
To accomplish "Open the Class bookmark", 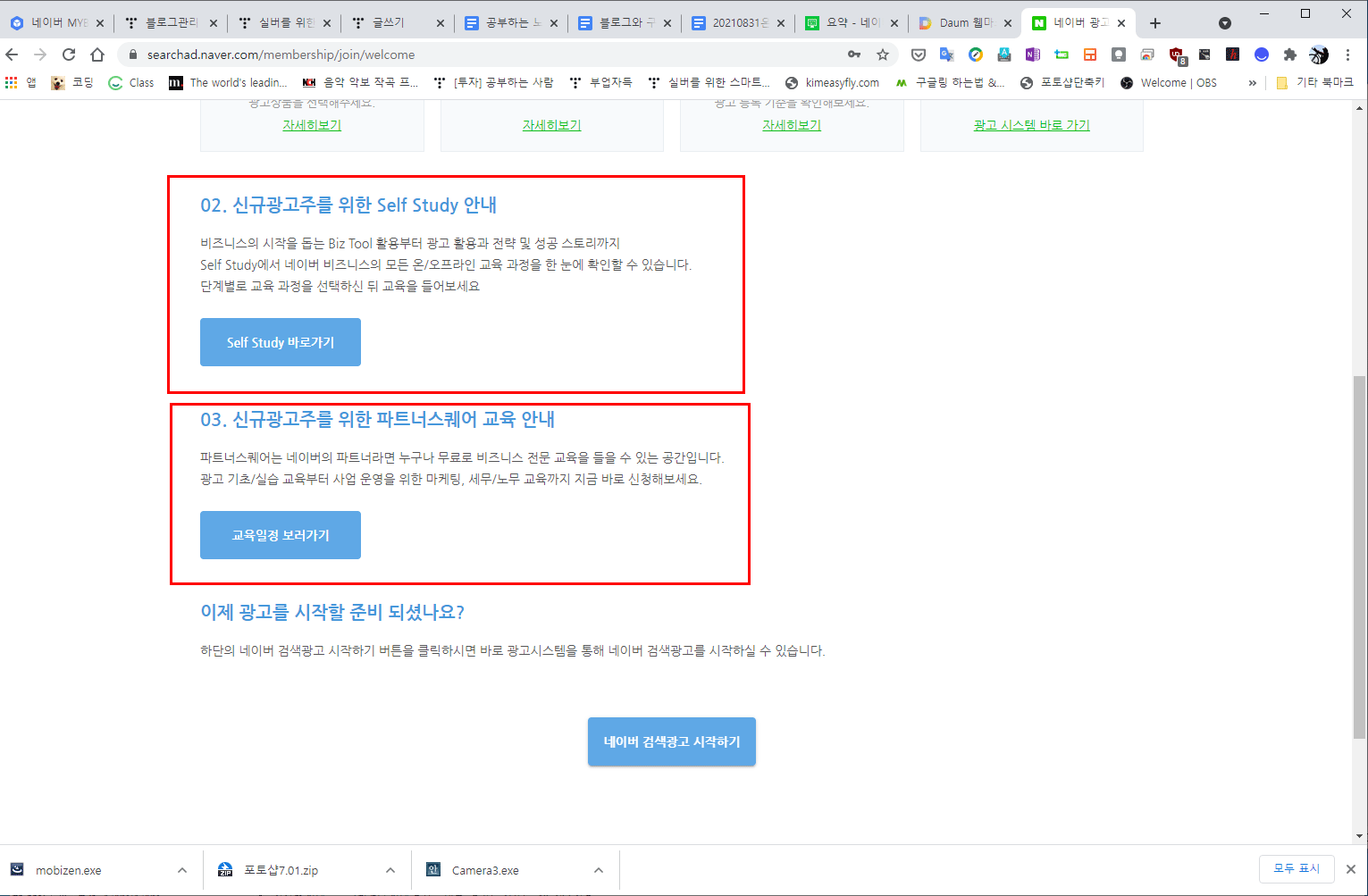I will coord(131,82).
